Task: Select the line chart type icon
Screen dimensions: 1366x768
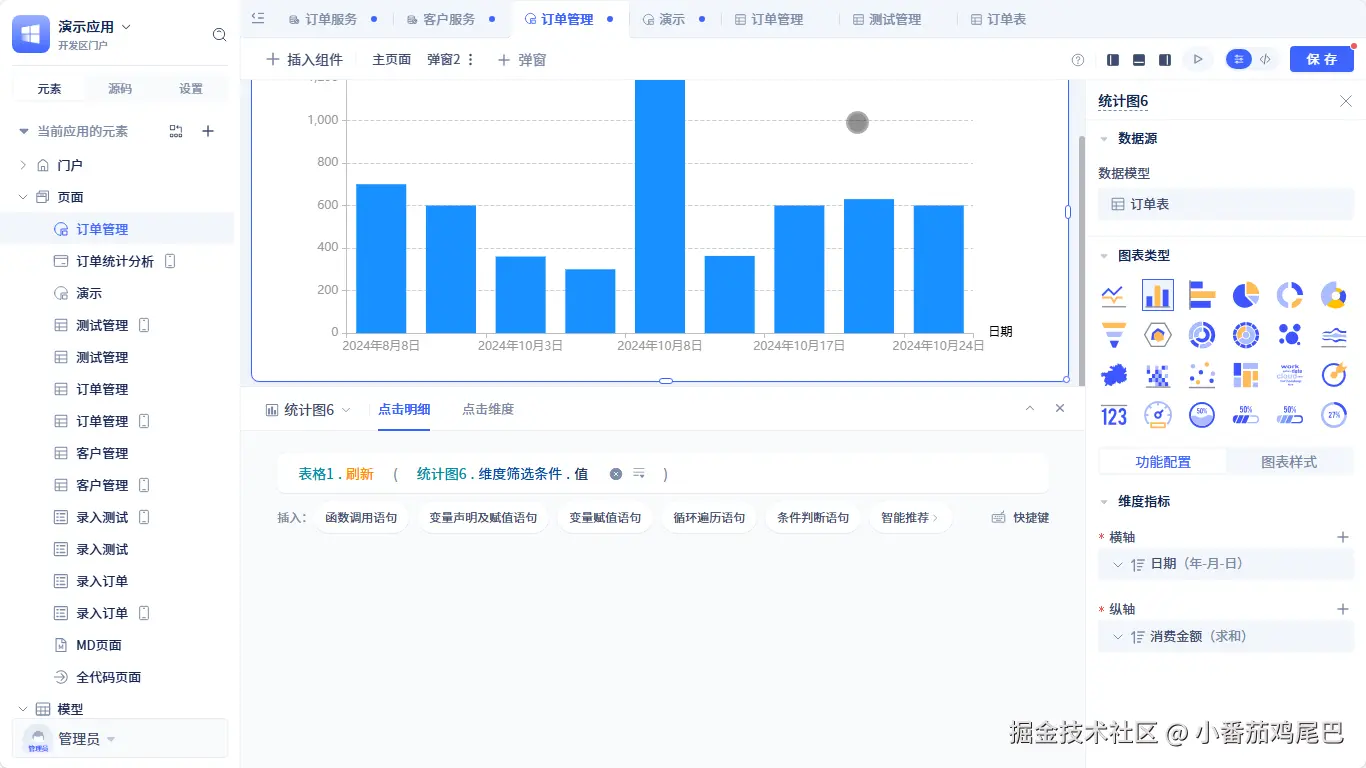Action: (1114, 295)
